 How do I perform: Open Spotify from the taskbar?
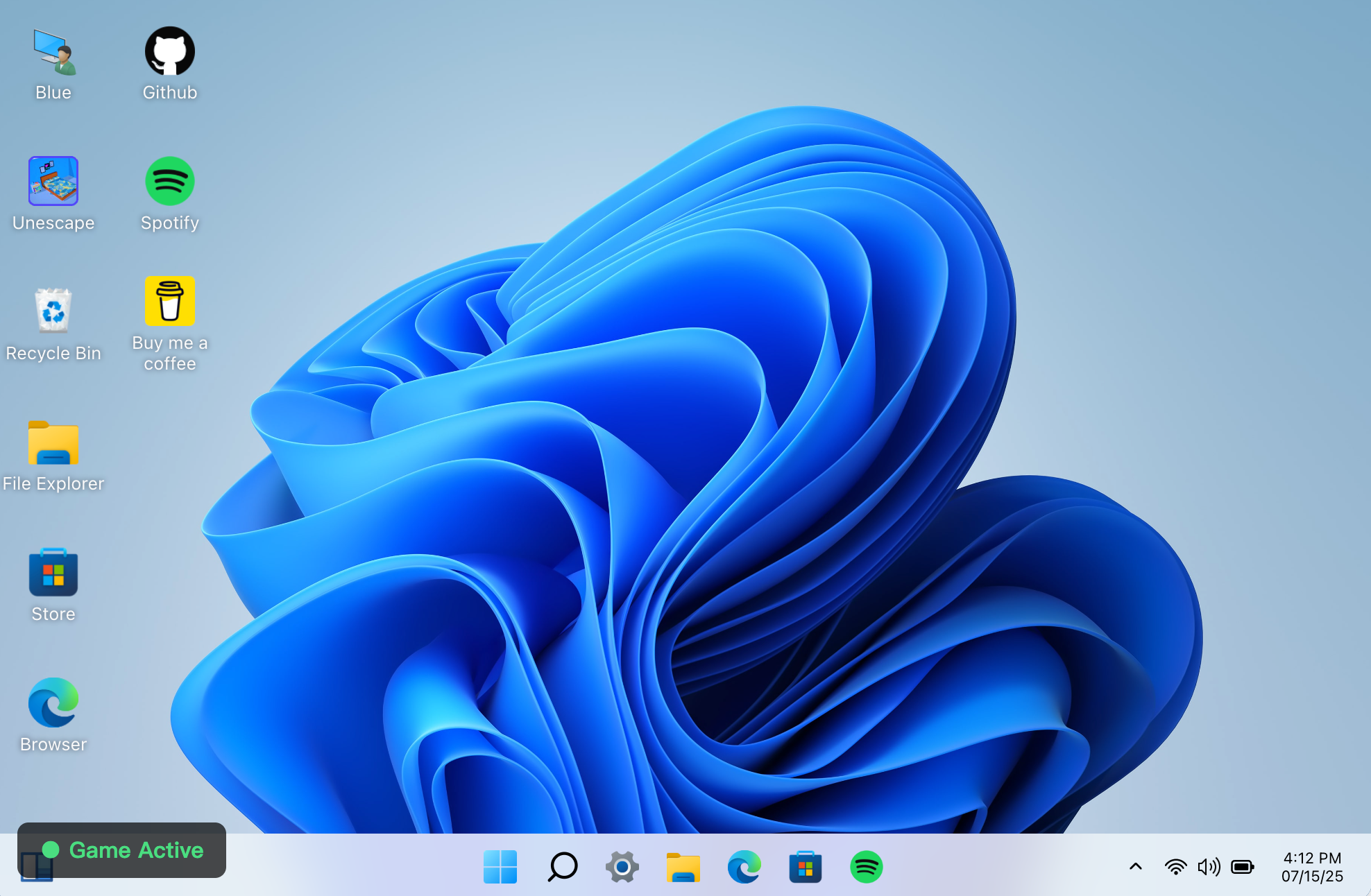point(867,867)
